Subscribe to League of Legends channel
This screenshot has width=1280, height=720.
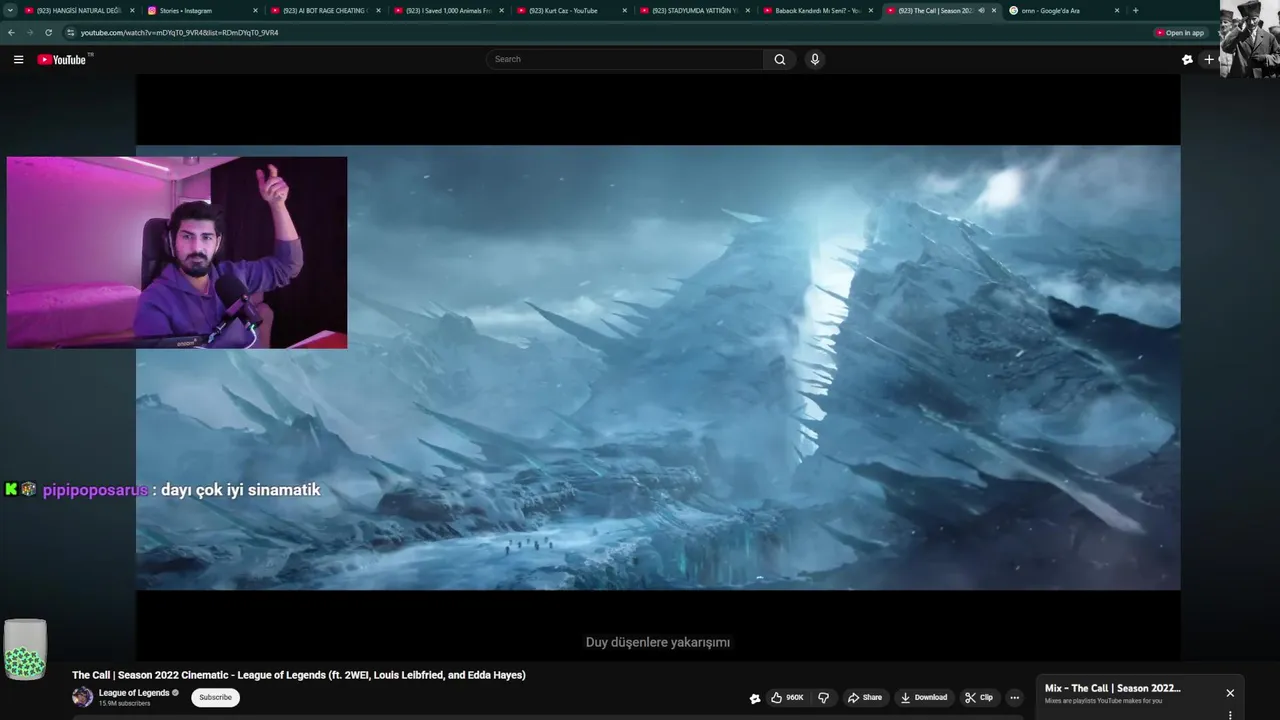[x=215, y=697]
